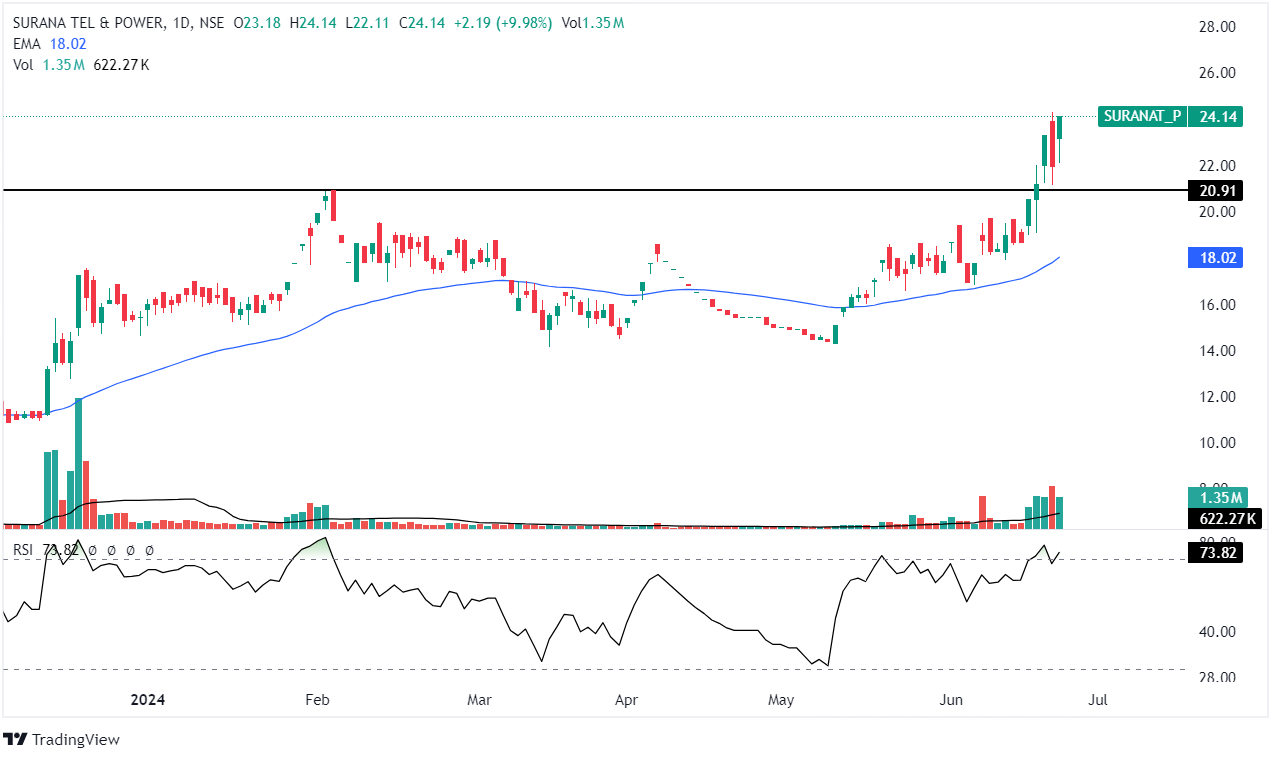The image size is (1281, 761).
Task: Click the RSI indicator legend label
Action: (x=24, y=549)
